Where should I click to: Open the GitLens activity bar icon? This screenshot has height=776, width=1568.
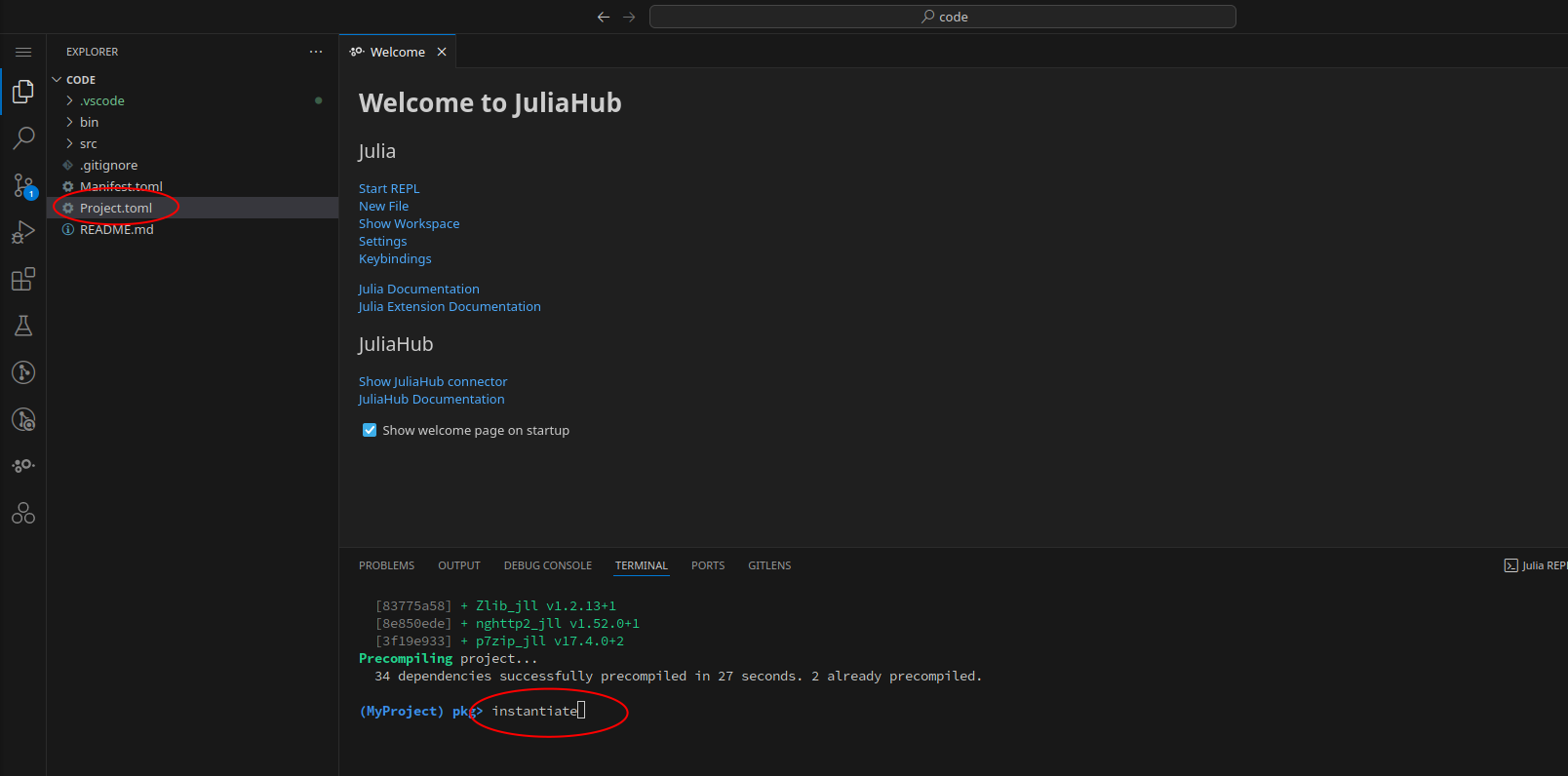click(x=23, y=372)
